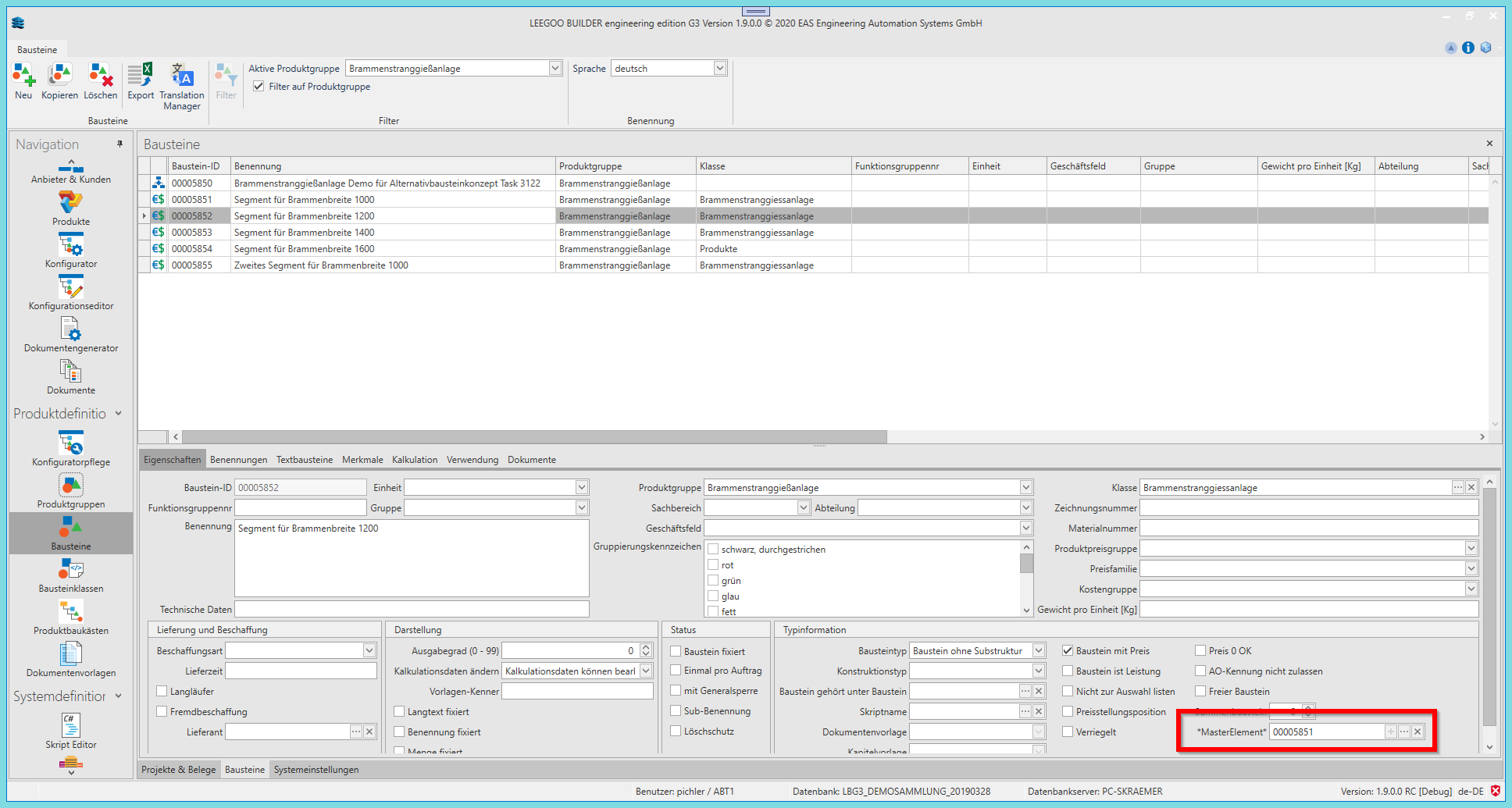
Task: Sort by the Baustein-ID column header
Action: pyautogui.click(x=199, y=166)
